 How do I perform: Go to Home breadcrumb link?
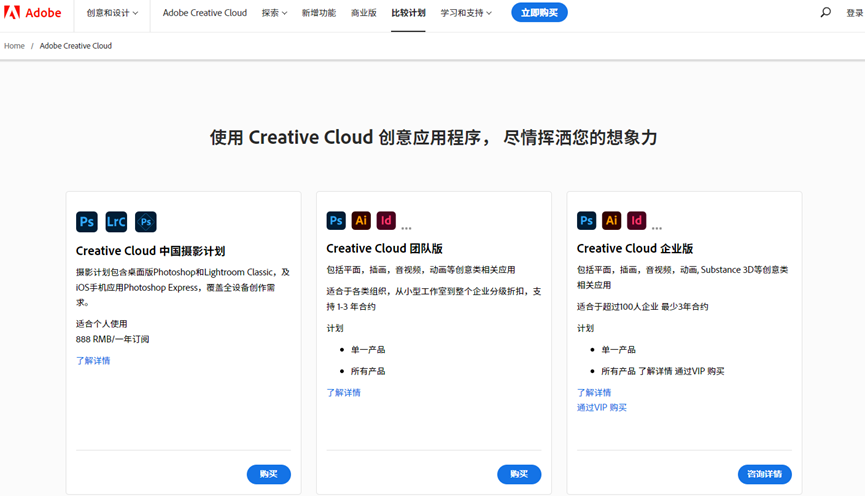click(x=14, y=46)
